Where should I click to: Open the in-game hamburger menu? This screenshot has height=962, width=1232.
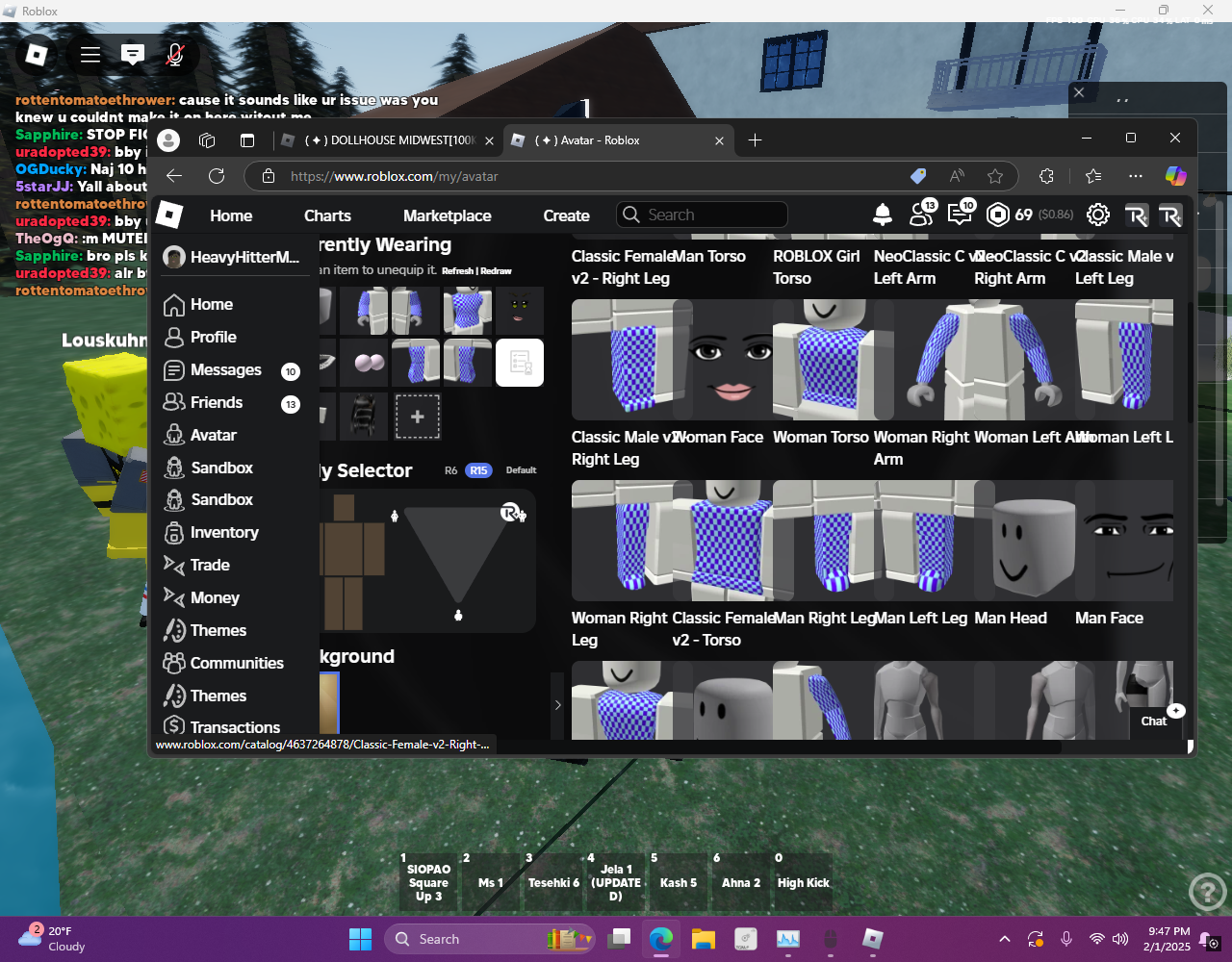(x=90, y=55)
